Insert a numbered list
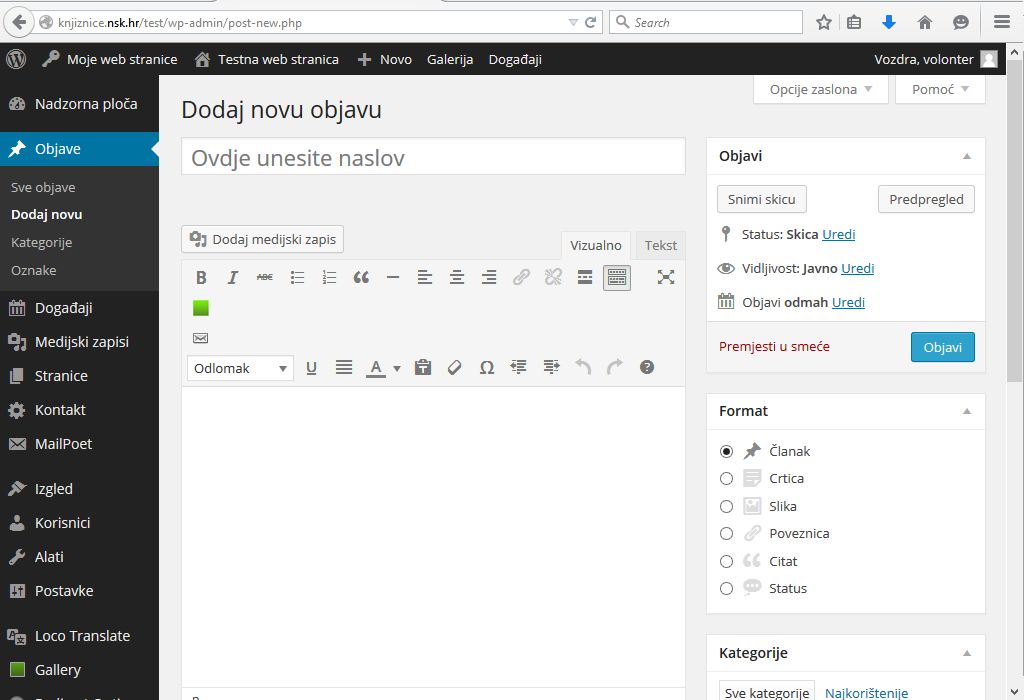The width and height of the screenshot is (1024, 700). [x=329, y=278]
